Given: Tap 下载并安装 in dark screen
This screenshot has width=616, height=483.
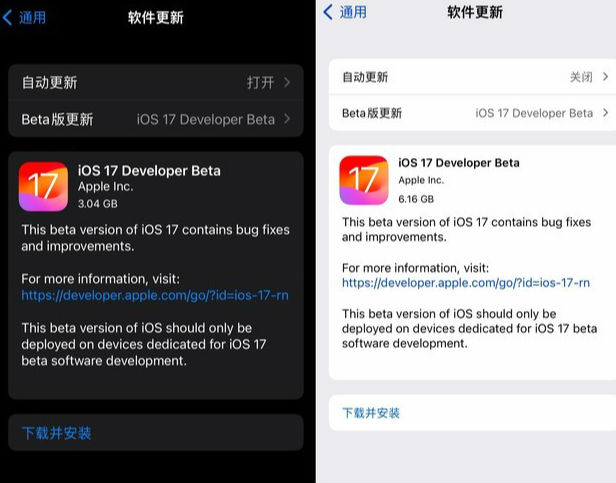Looking at the screenshot, I should pyautogui.click(x=56, y=433).
